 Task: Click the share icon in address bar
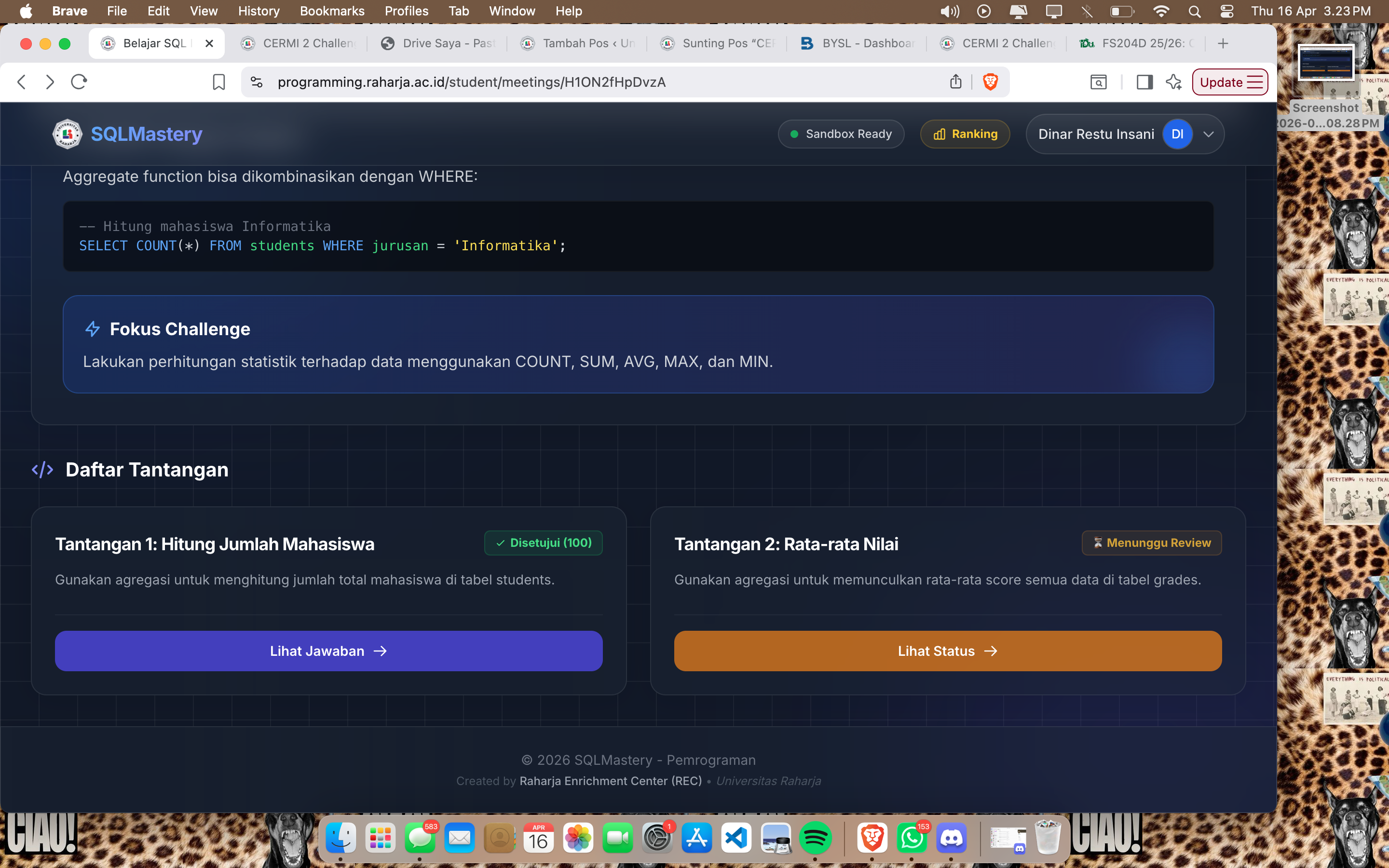(955, 82)
